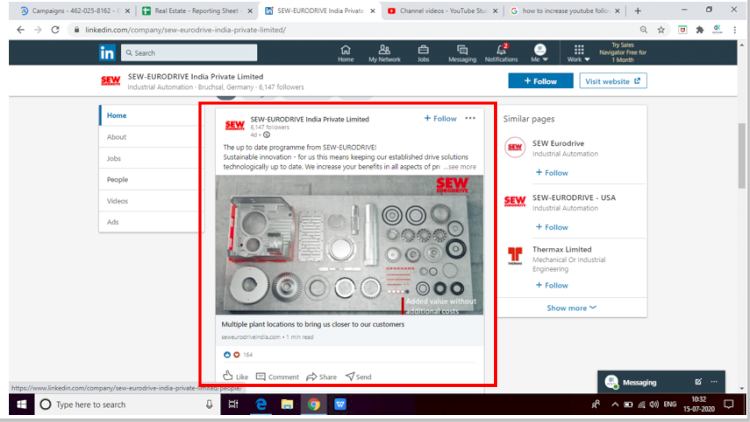Open the Jobs briefcase icon
This screenshot has height=422, width=750.
pos(423,51)
